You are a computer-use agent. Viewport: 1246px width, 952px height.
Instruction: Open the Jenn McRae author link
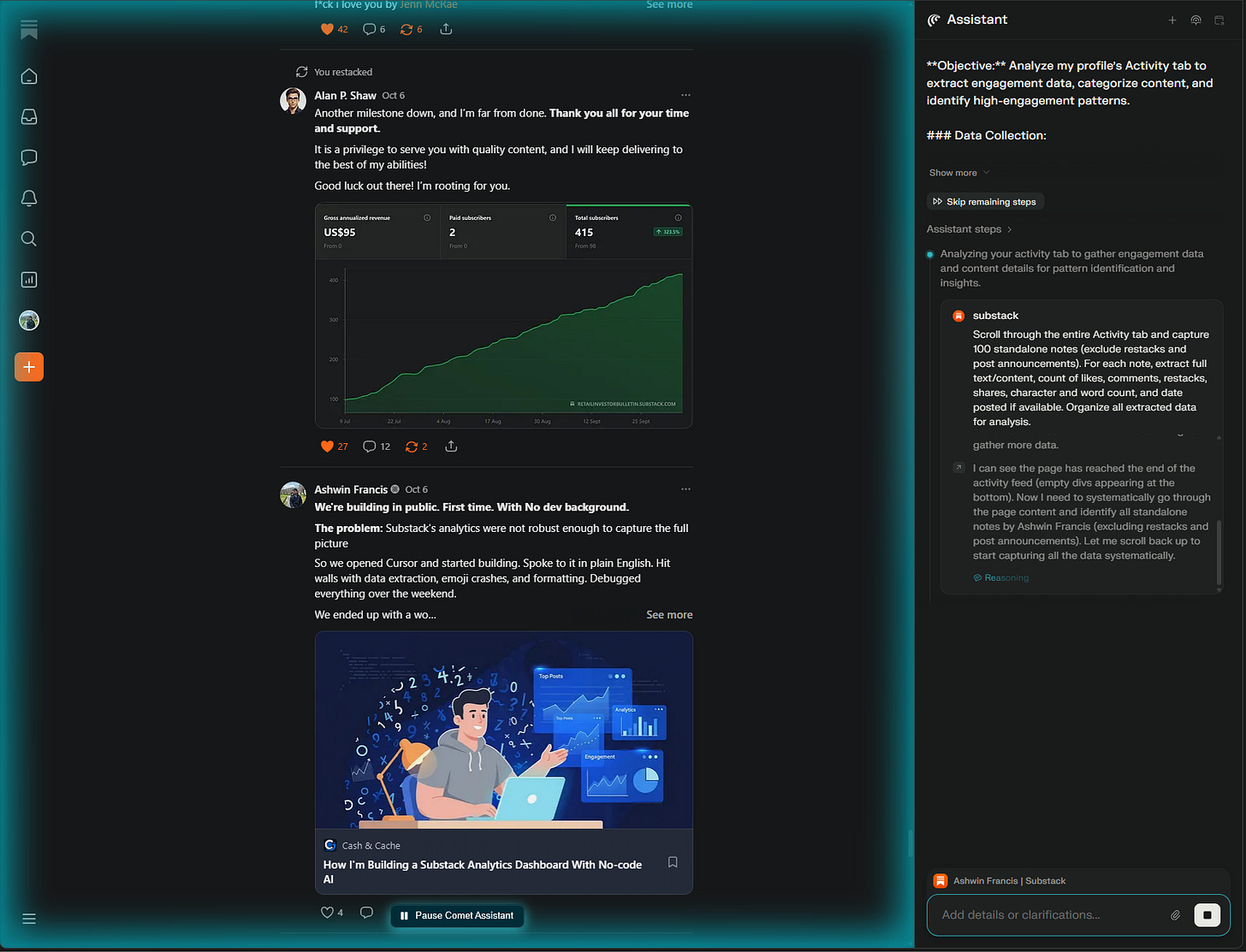[429, 4]
